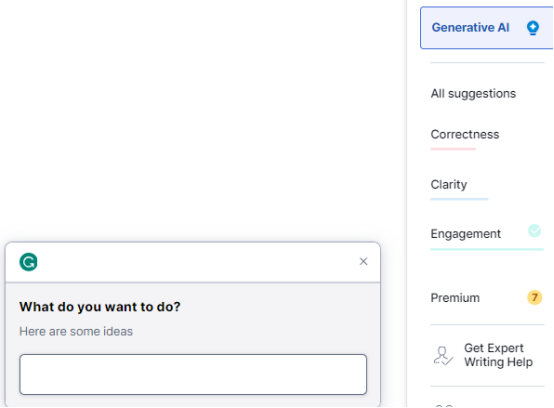
Task: Click the Generative AI lightbulb icon
Action: tap(533, 28)
